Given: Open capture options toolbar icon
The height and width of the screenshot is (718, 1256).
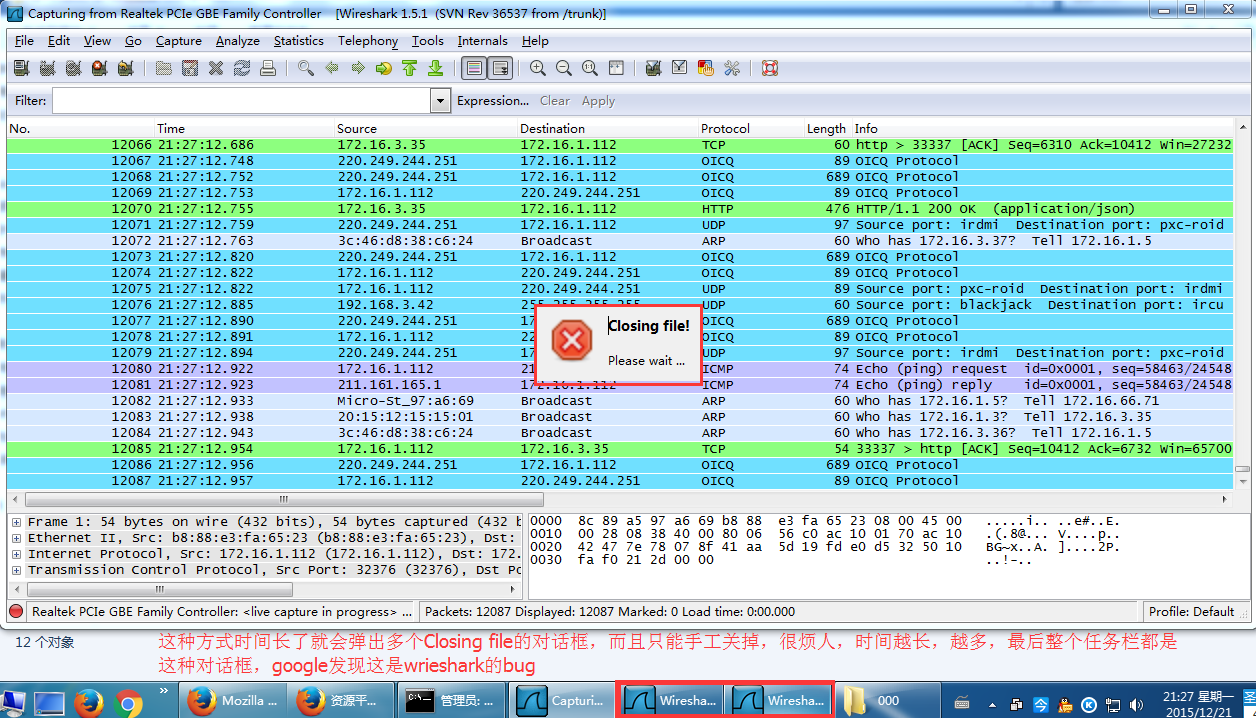Looking at the screenshot, I should click(x=47, y=68).
